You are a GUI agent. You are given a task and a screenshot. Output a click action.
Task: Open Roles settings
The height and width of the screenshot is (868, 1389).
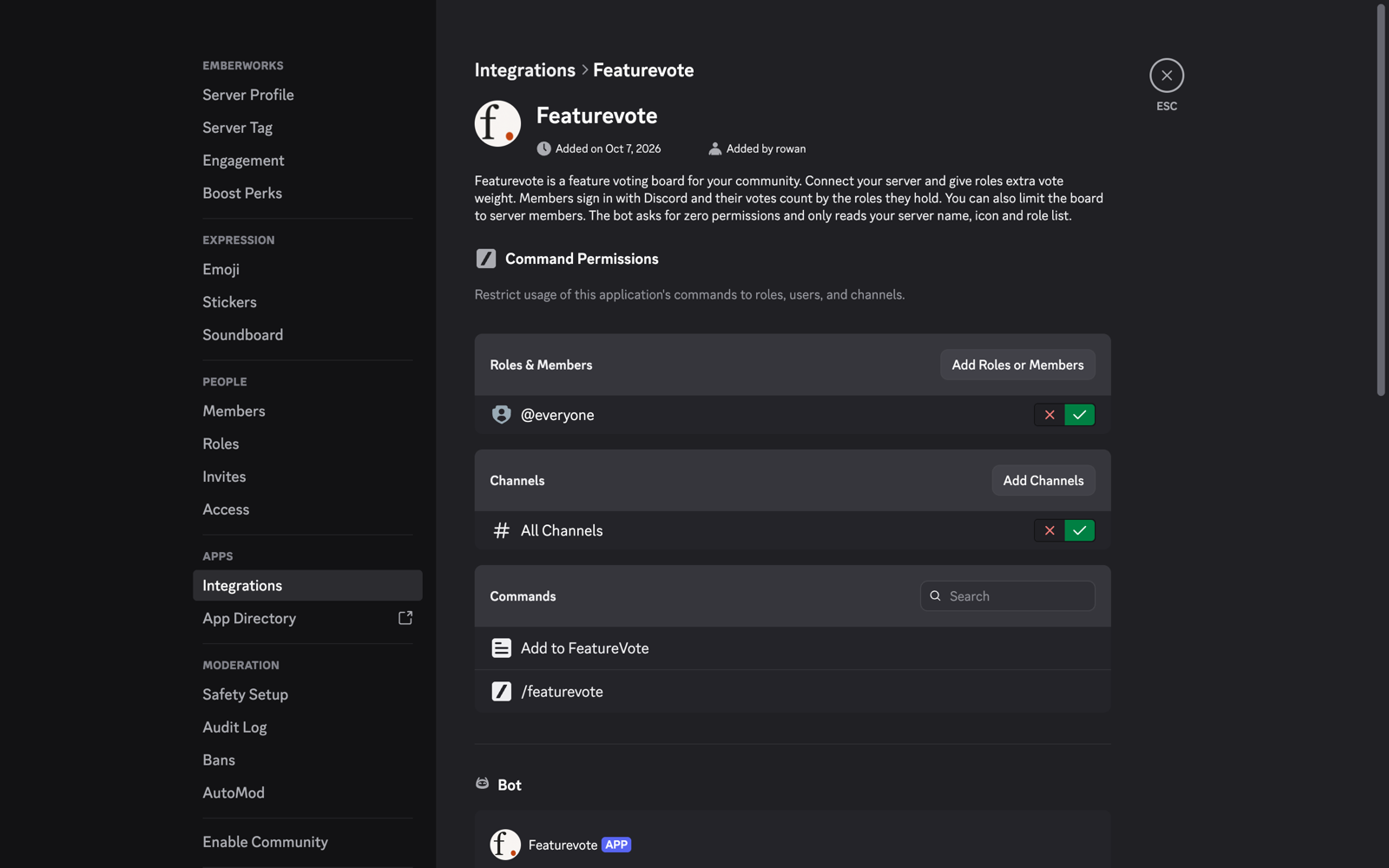coord(307,444)
